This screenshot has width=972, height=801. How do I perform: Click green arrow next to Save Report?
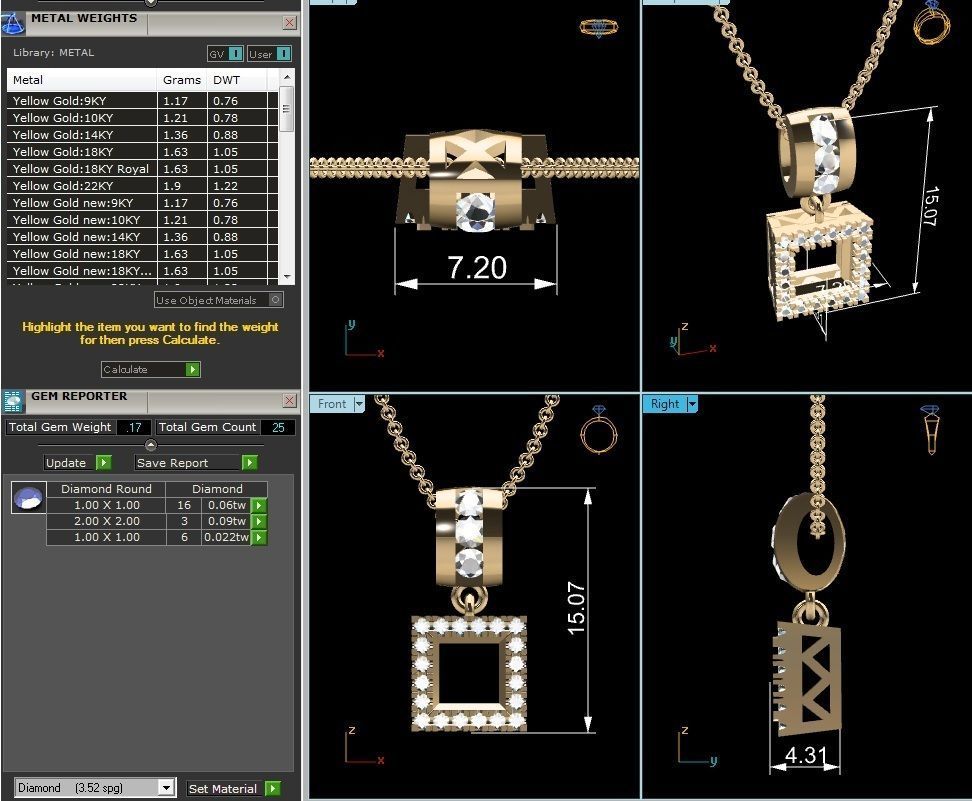coord(249,462)
